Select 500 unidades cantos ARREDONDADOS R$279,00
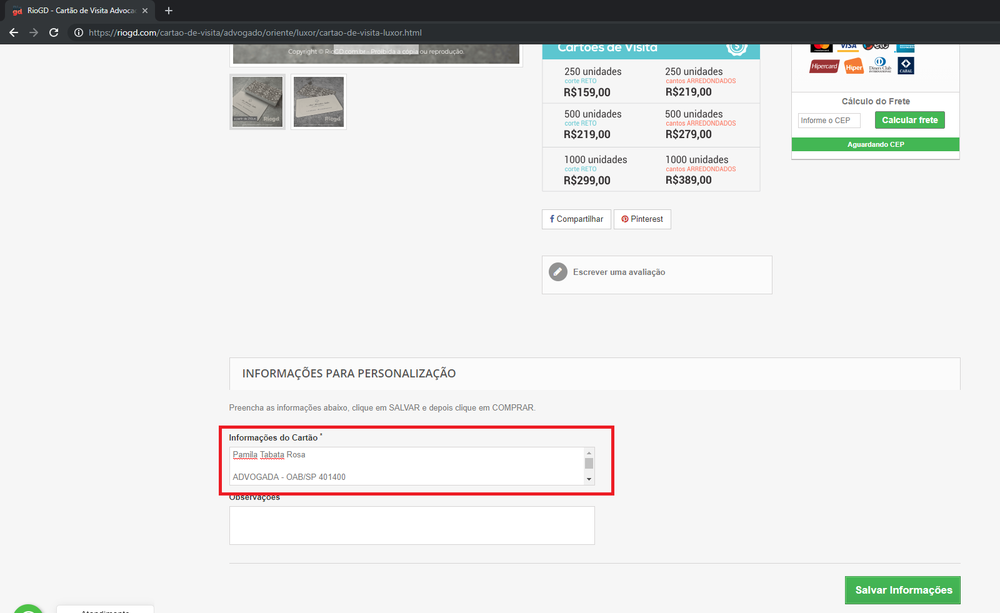Image resolution: width=1000 pixels, height=613 pixels. [700, 124]
